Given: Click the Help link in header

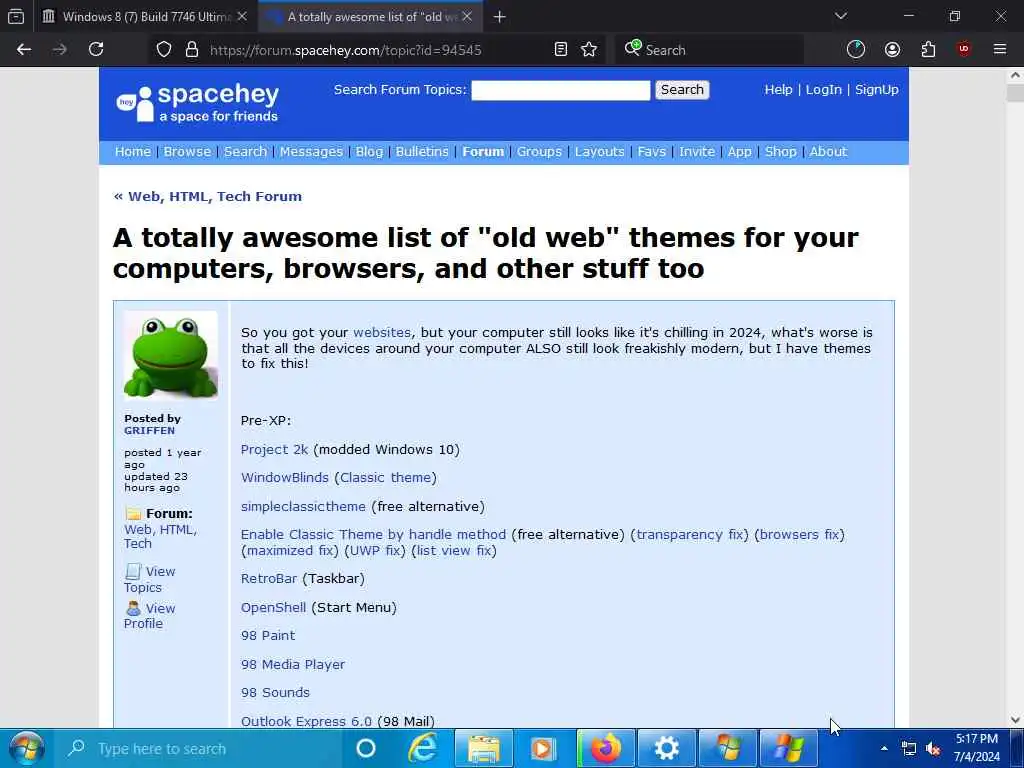Looking at the screenshot, I should click(778, 90).
